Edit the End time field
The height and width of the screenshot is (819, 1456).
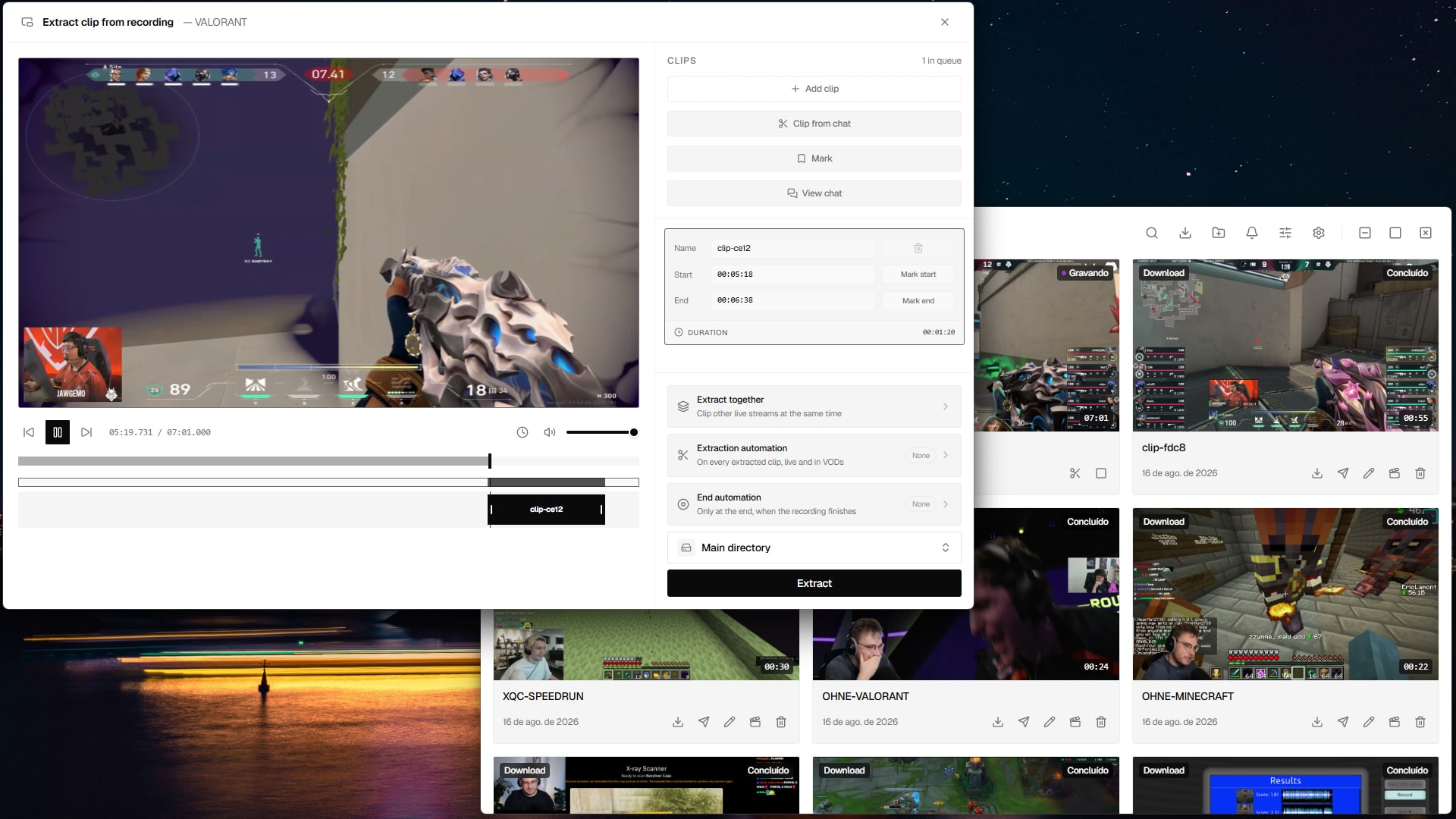click(x=792, y=300)
